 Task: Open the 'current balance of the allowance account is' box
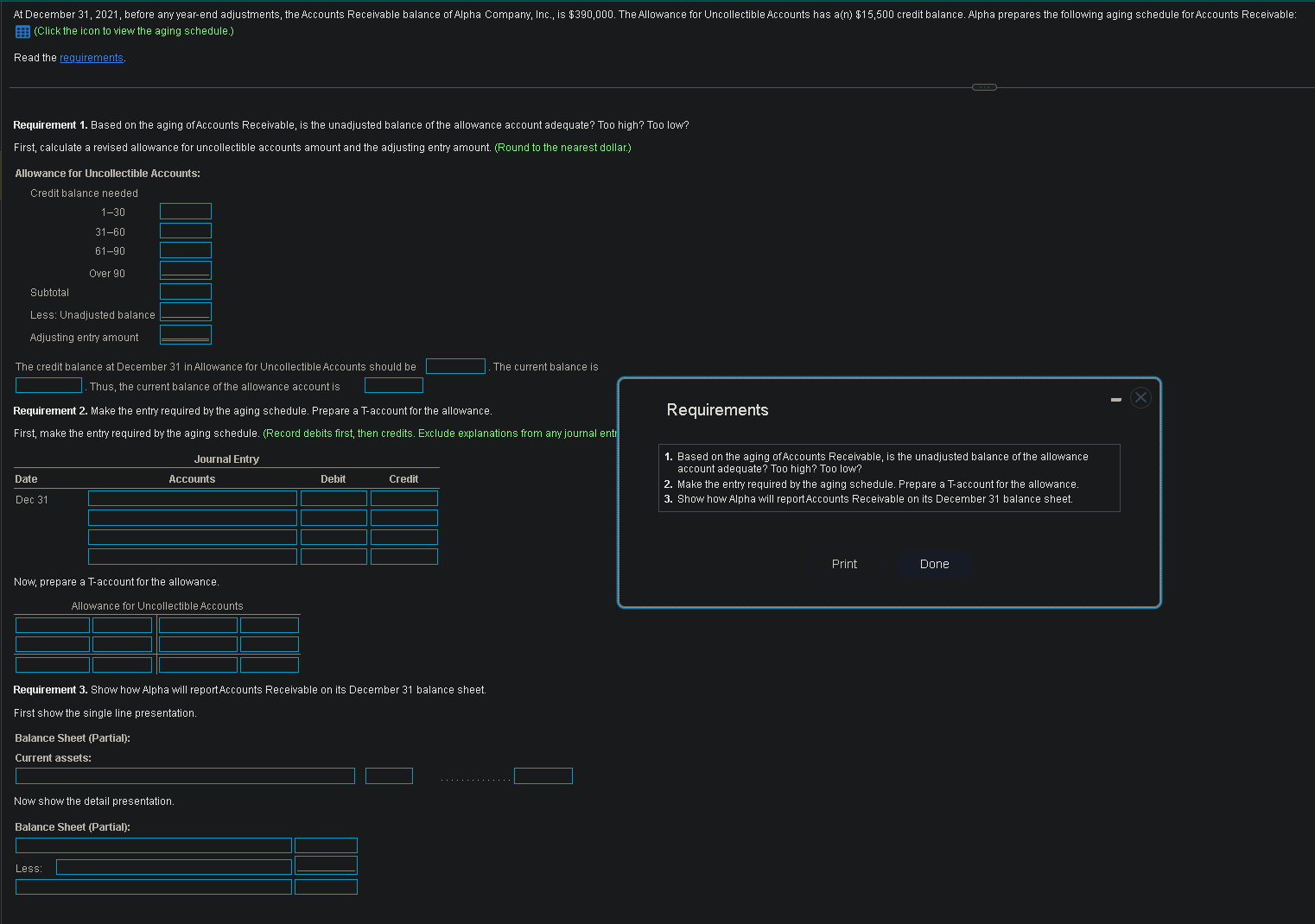click(394, 385)
